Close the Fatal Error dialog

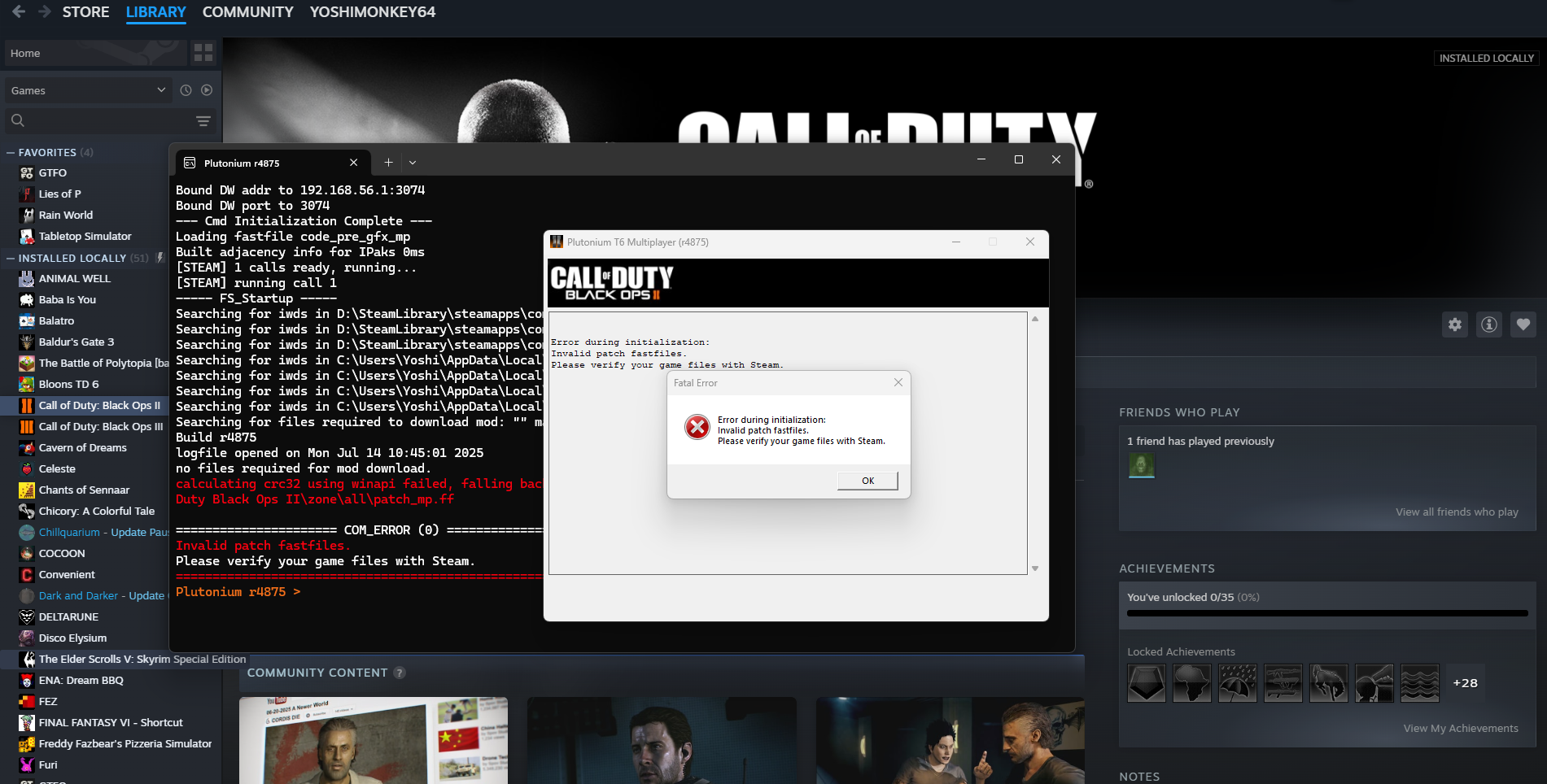(898, 382)
